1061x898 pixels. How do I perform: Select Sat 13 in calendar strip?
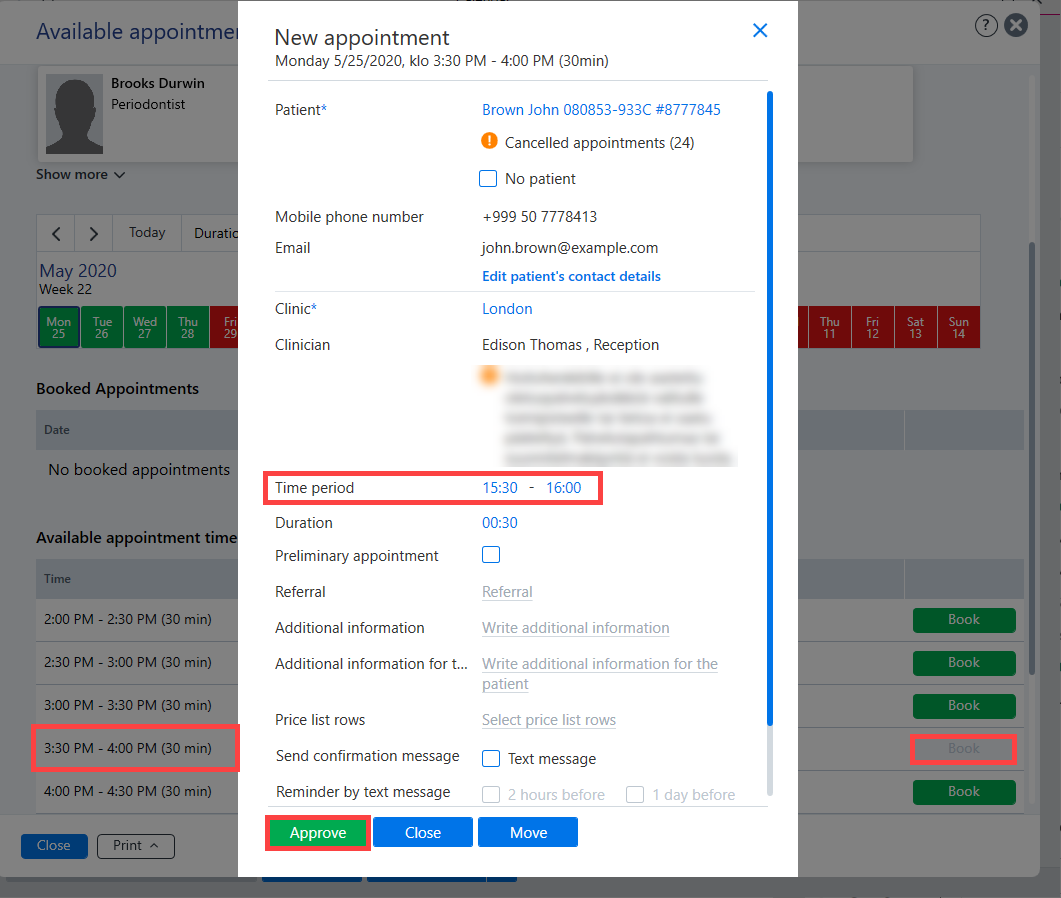tap(916, 328)
